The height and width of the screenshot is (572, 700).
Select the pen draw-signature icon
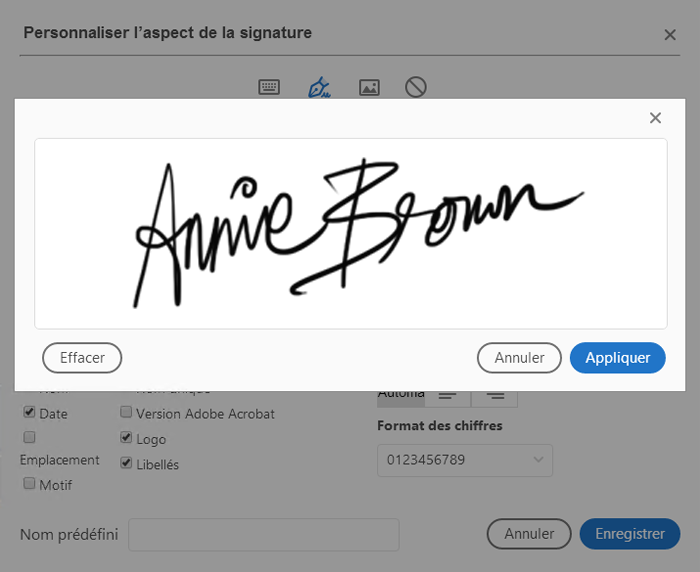pos(319,87)
